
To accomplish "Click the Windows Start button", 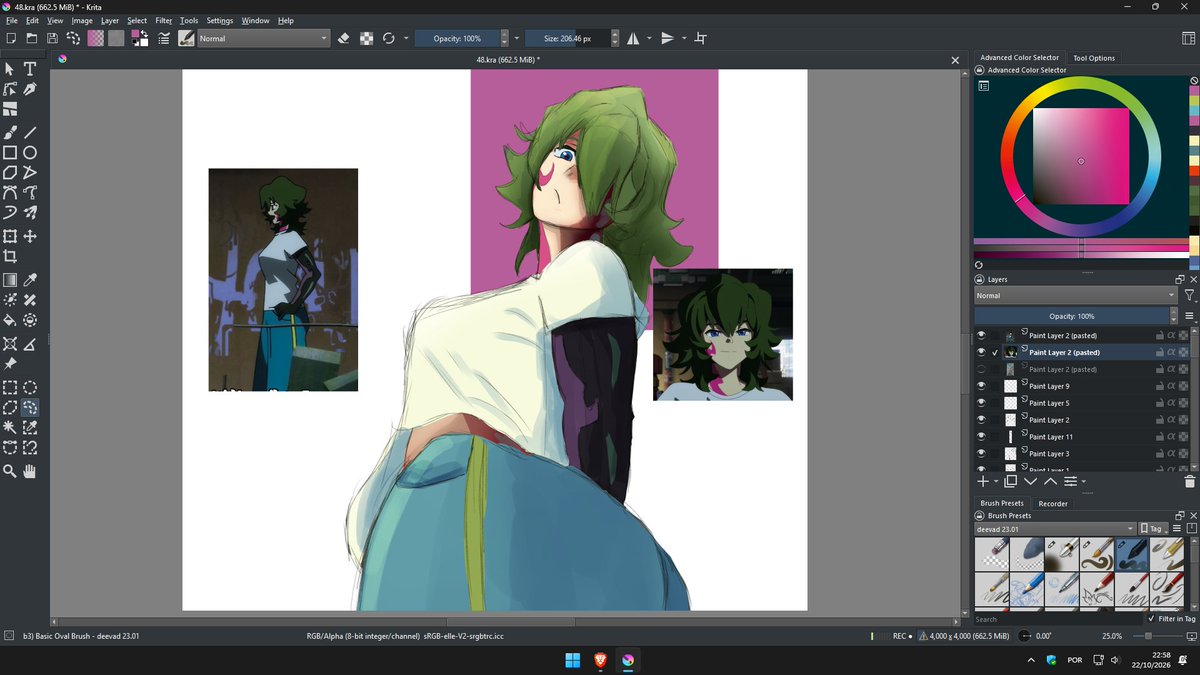I will 573,660.
